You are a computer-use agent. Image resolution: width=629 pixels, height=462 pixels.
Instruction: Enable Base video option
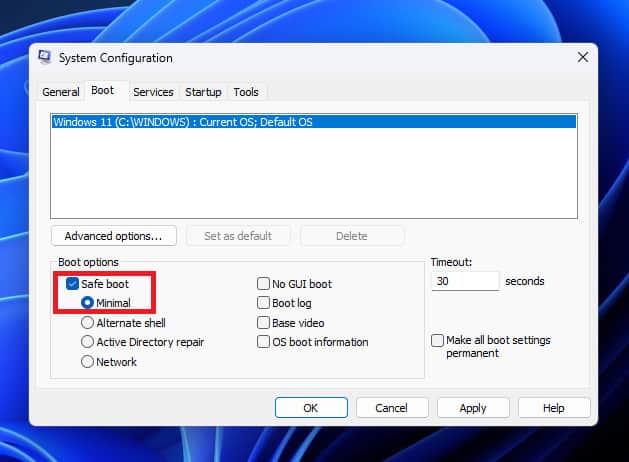click(x=264, y=323)
